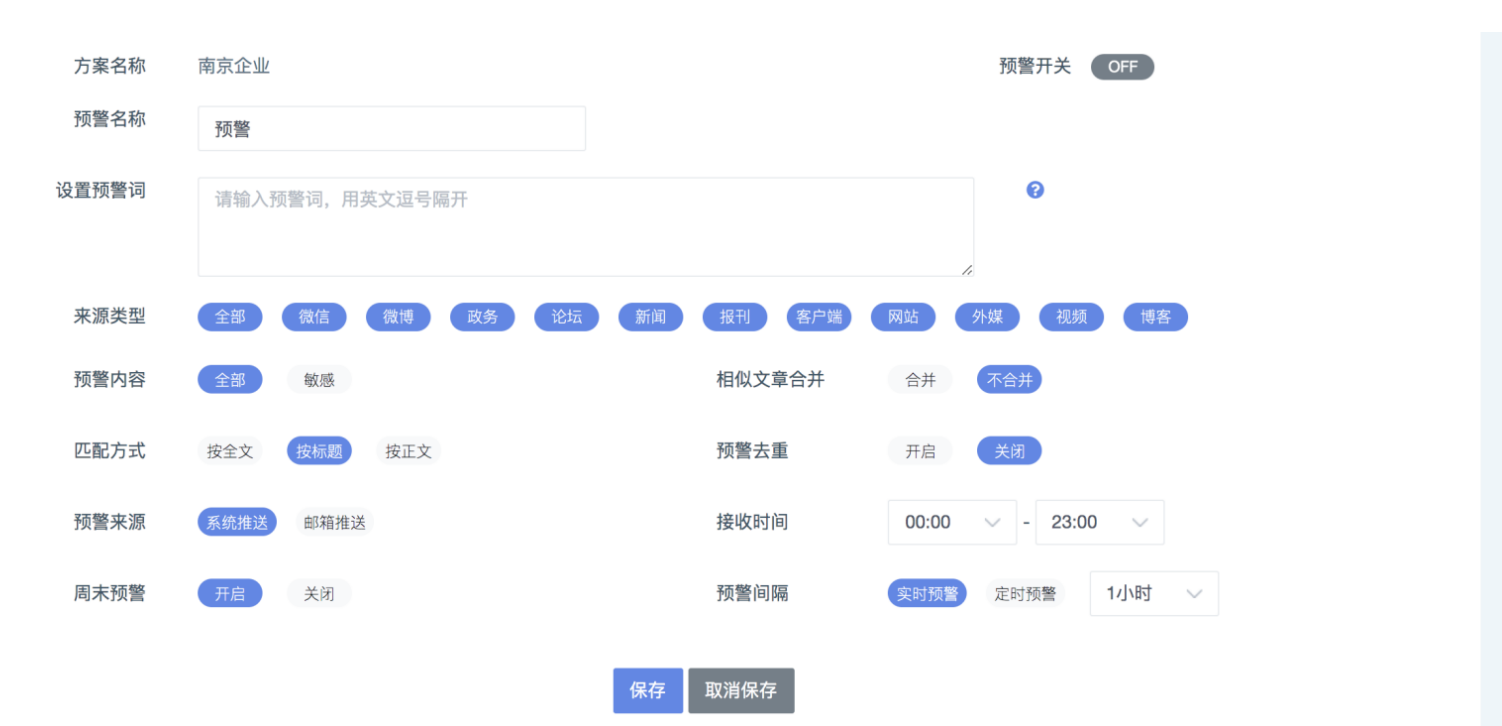1502x726 pixels.
Task: Click the 预警名称 input field
Action: 391,129
